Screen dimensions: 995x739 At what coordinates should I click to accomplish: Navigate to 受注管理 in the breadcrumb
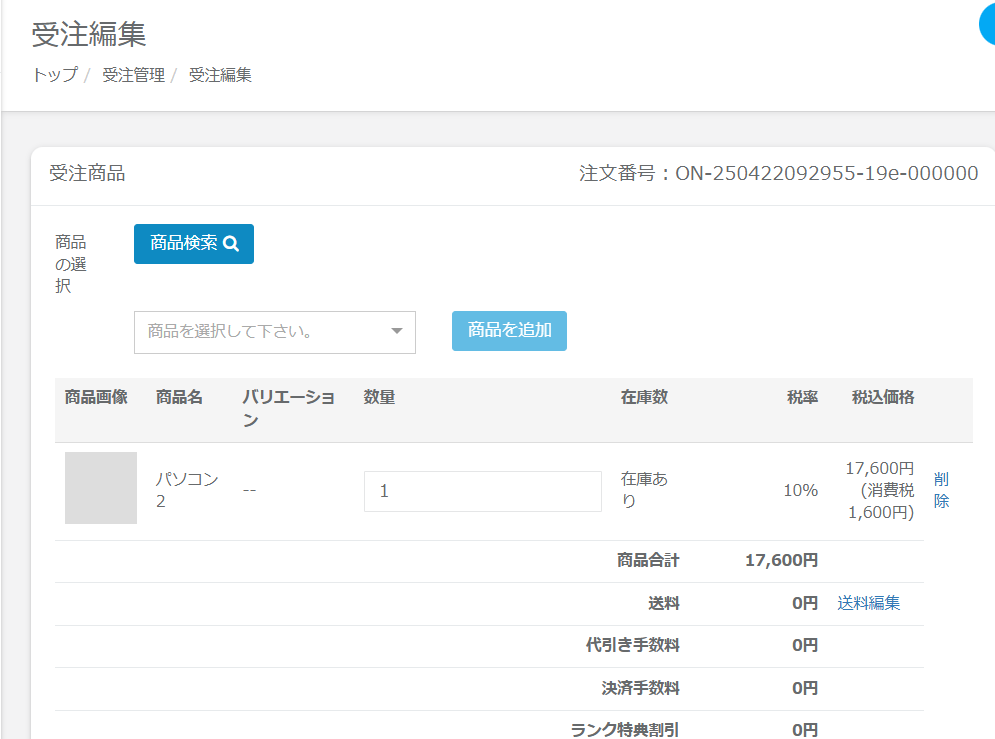click(x=133, y=75)
